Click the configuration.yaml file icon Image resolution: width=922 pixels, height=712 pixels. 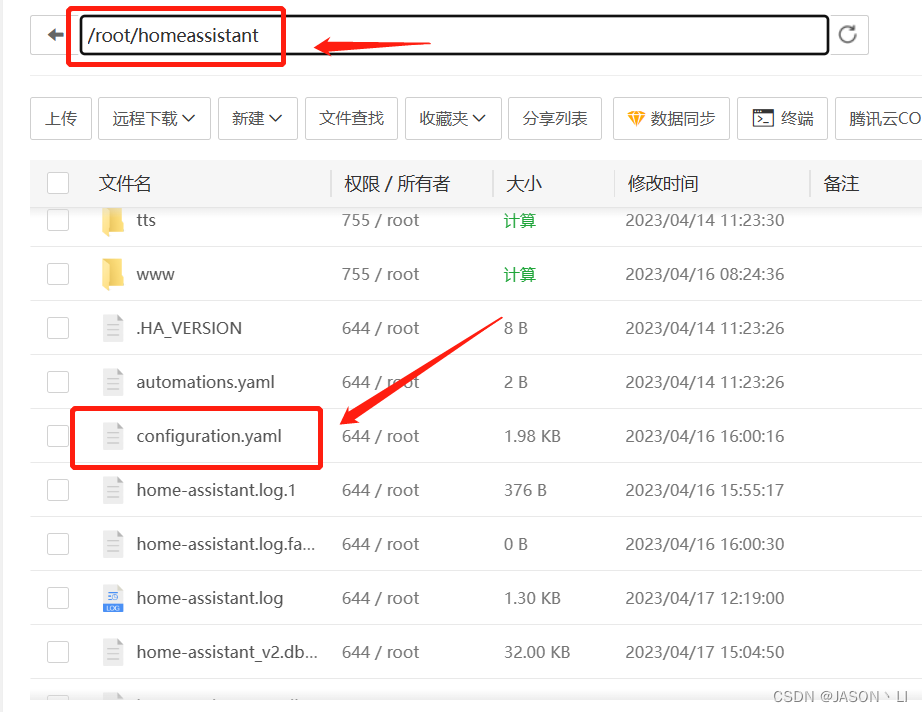click(x=113, y=436)
